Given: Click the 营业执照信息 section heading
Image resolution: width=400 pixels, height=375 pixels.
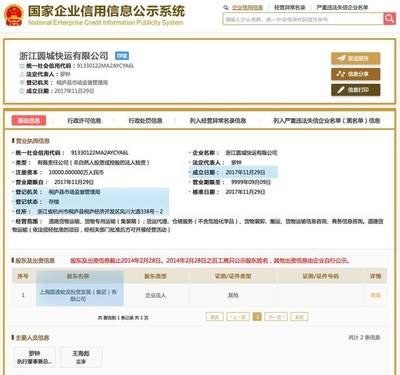Looking at the screenshot, I should pyautogui.click(x=33, y=141).
